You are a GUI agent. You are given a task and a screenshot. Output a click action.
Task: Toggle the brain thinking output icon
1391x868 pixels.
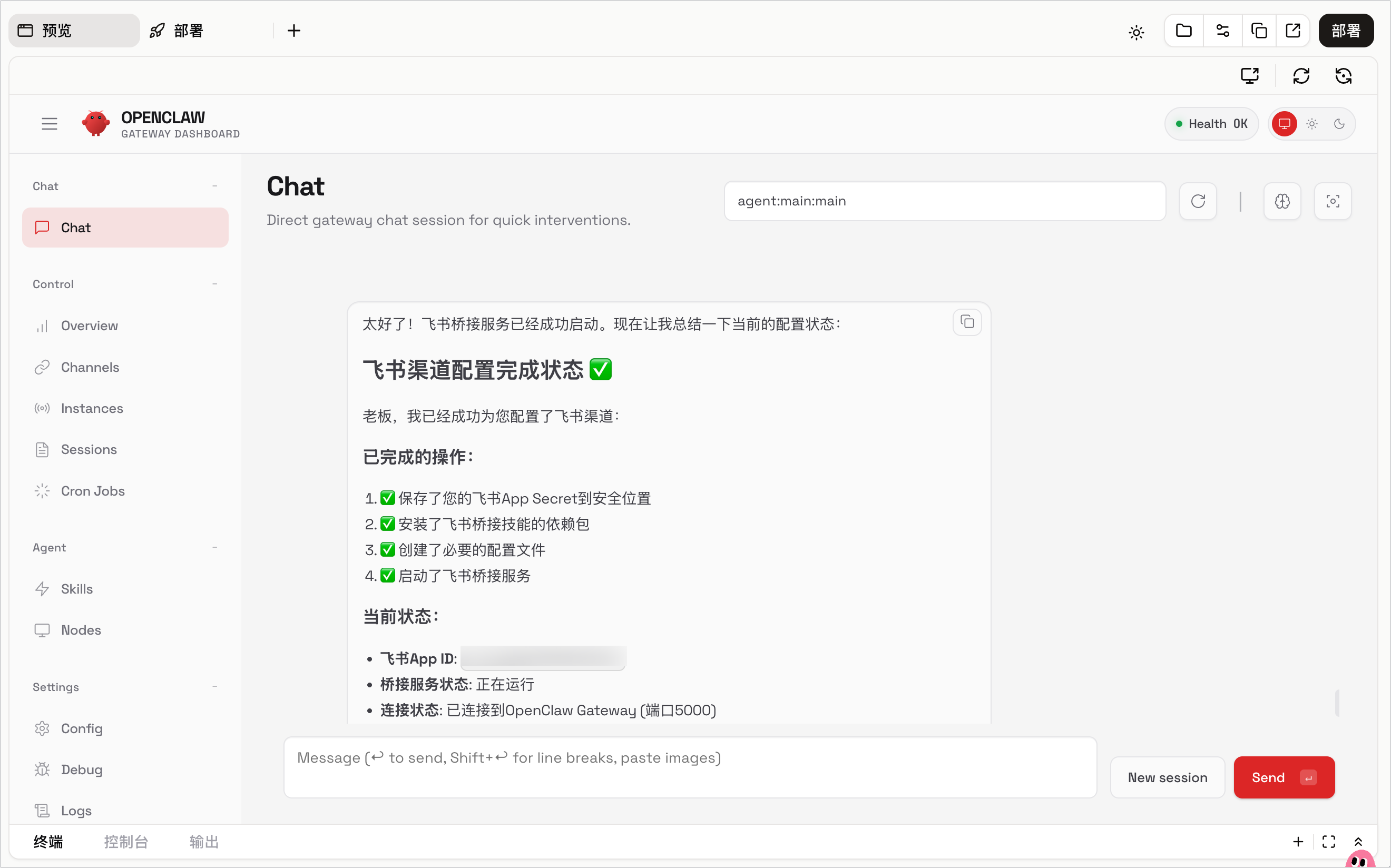1281,202
